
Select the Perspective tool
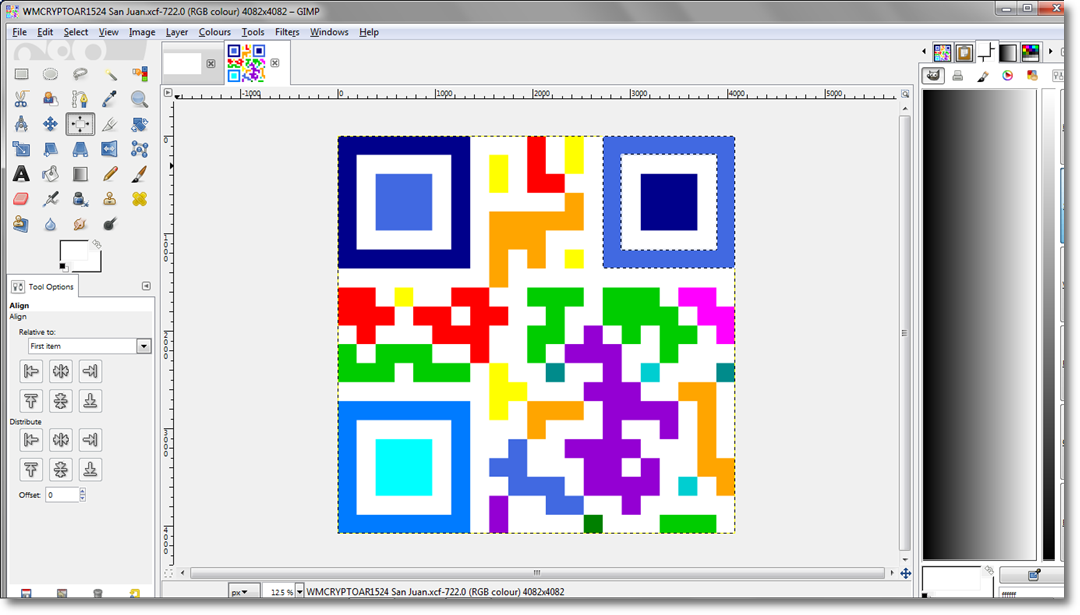click(x=80, y=149)
